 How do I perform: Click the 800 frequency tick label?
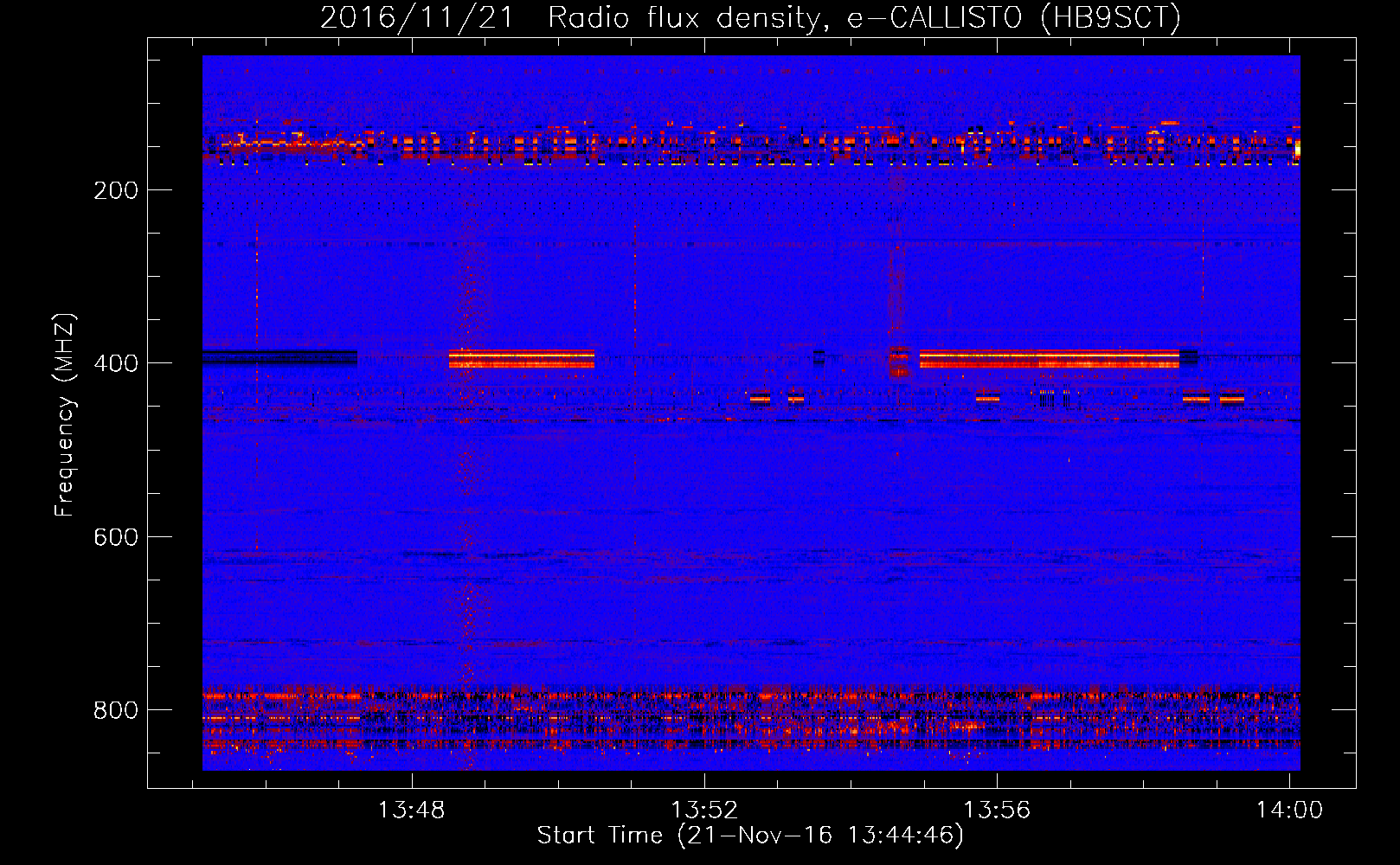(116, 710)
